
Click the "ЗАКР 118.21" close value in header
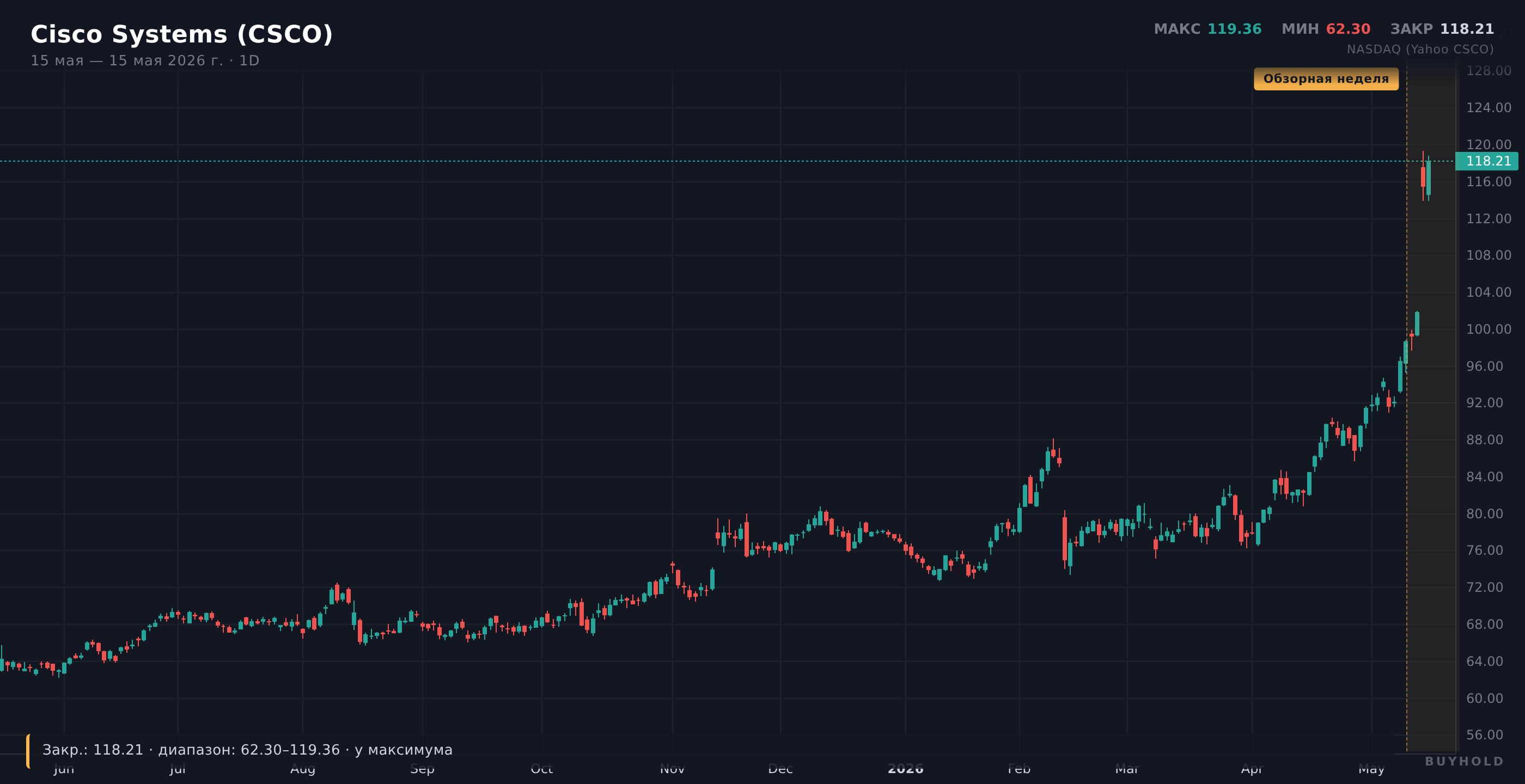(1442, 29)
